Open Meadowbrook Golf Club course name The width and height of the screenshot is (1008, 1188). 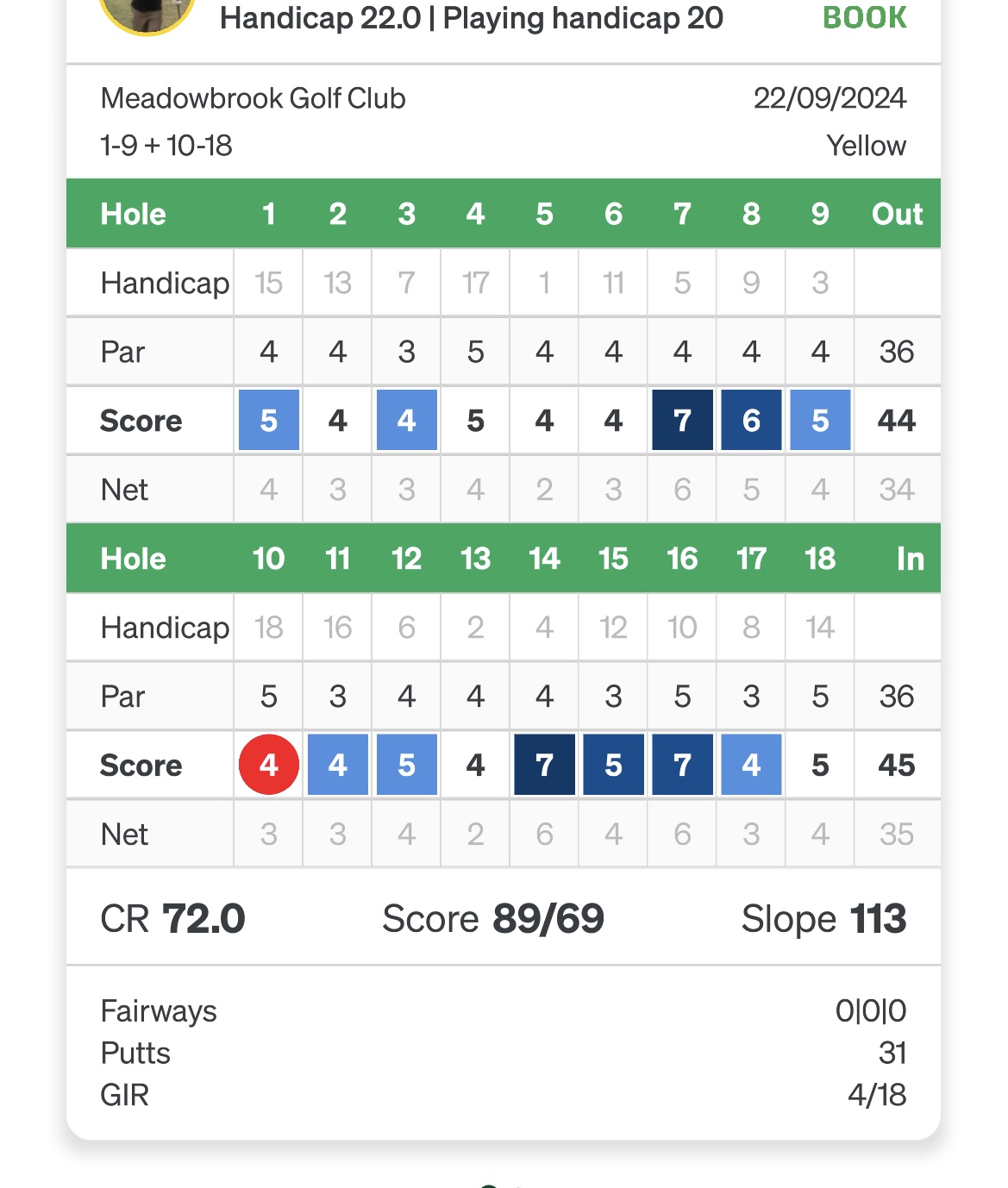pyautogui.click(x=253, y=98)
